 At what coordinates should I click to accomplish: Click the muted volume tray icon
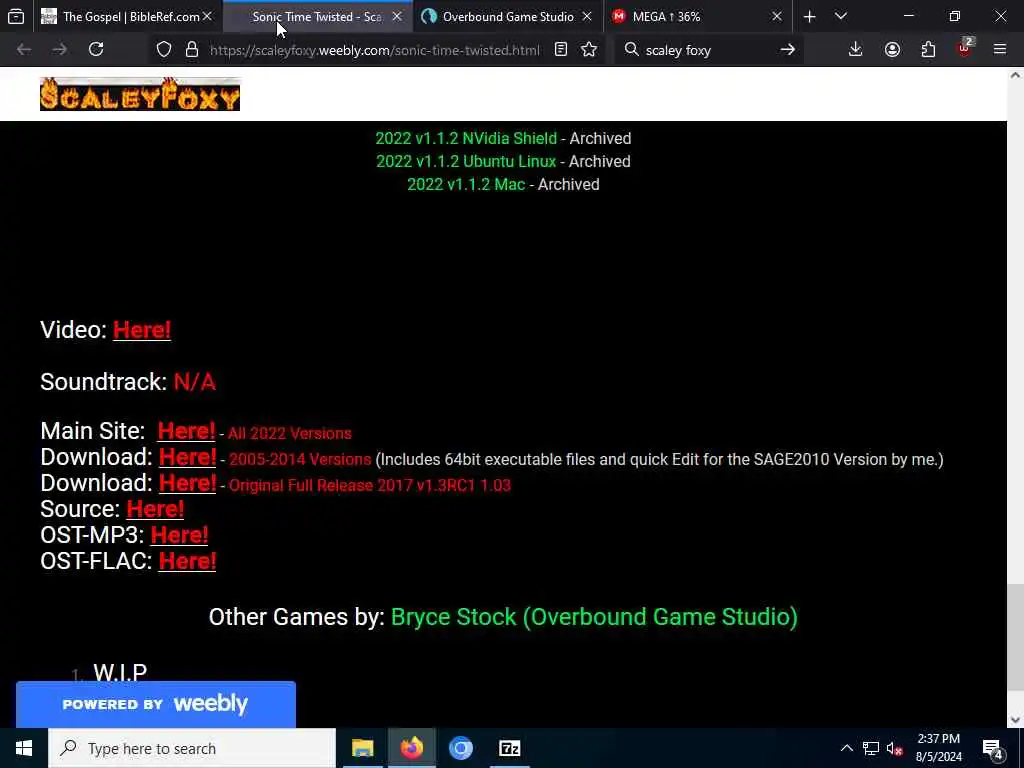(894, 748)
